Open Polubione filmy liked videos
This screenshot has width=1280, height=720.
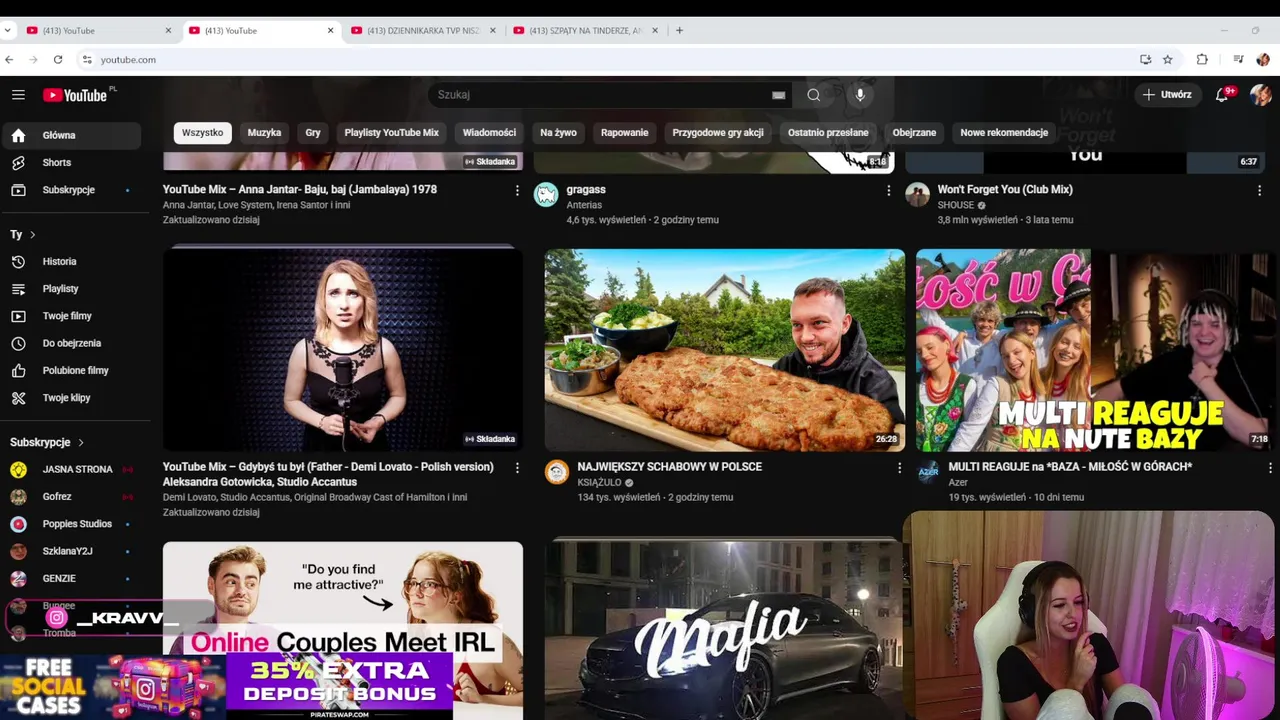click(x=71, y=370)
